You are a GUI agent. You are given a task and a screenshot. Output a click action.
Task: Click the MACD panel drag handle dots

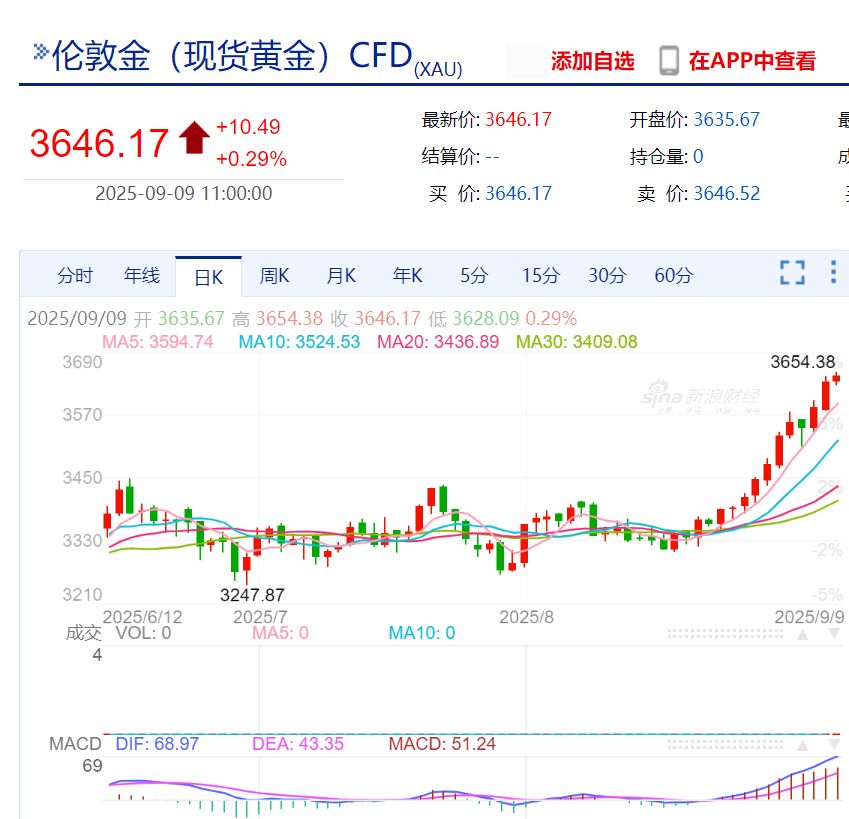point(725,745)
